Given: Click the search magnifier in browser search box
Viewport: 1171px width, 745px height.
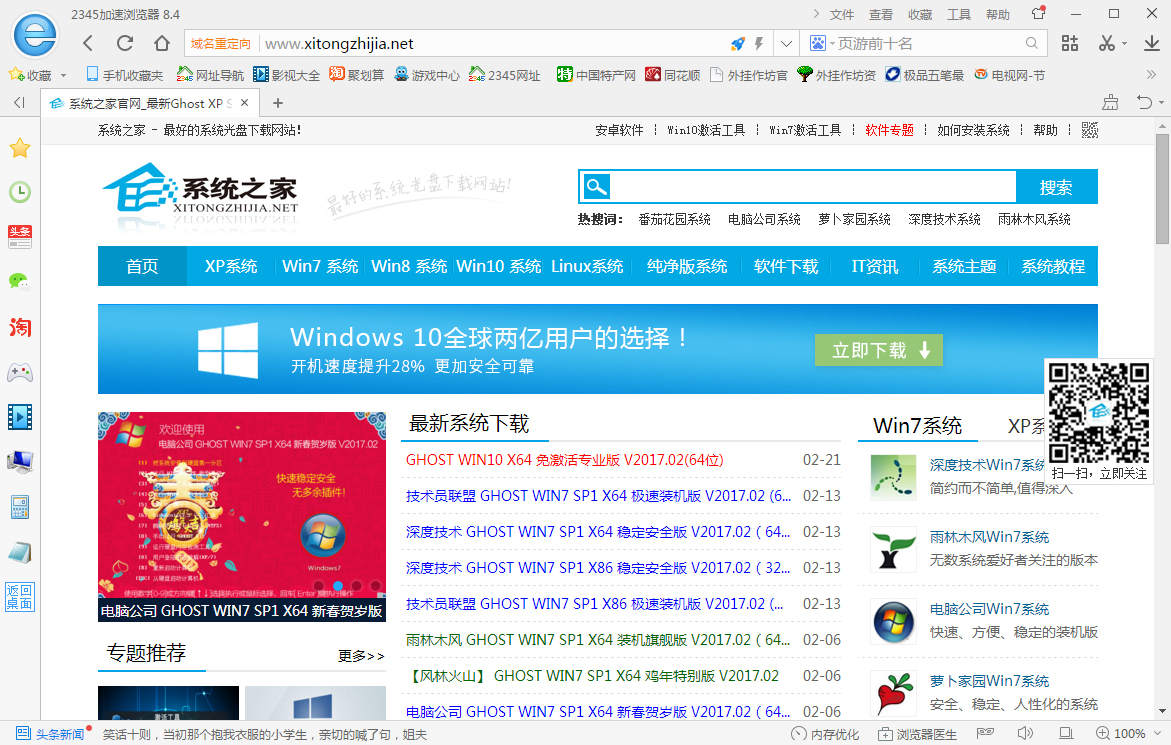Looking at the screenshot, I should pos(1031,43).
